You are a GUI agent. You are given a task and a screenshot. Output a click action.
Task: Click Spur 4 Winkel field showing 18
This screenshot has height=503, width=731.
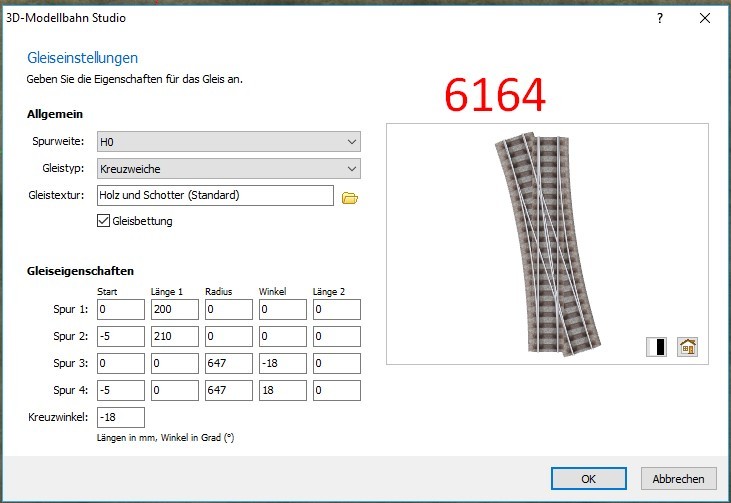283,391
